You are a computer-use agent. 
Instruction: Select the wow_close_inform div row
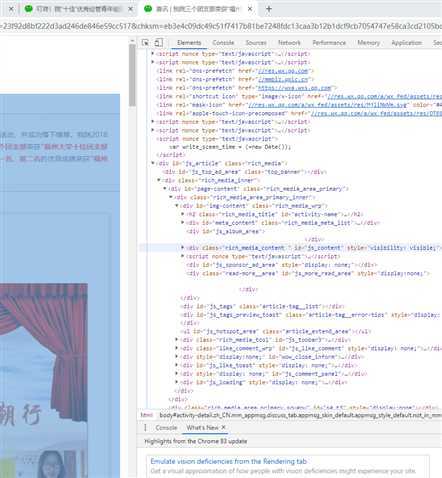coord(272,357)
